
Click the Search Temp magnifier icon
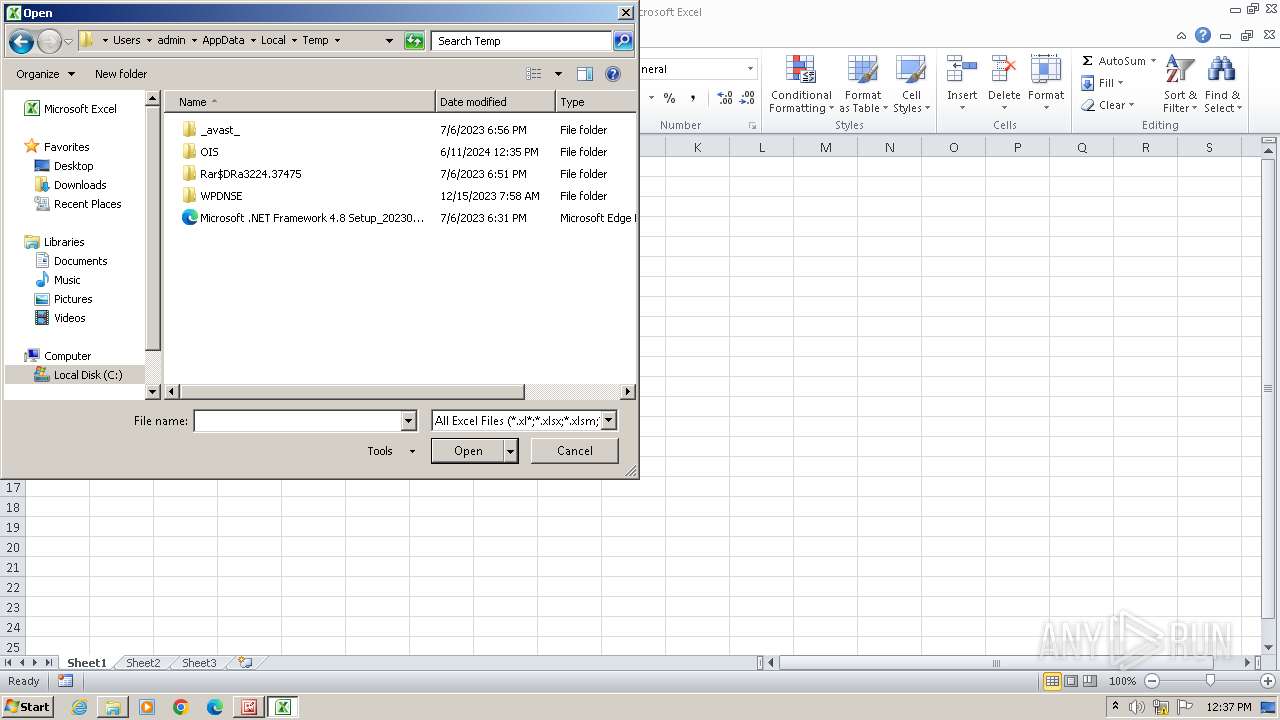623,41
